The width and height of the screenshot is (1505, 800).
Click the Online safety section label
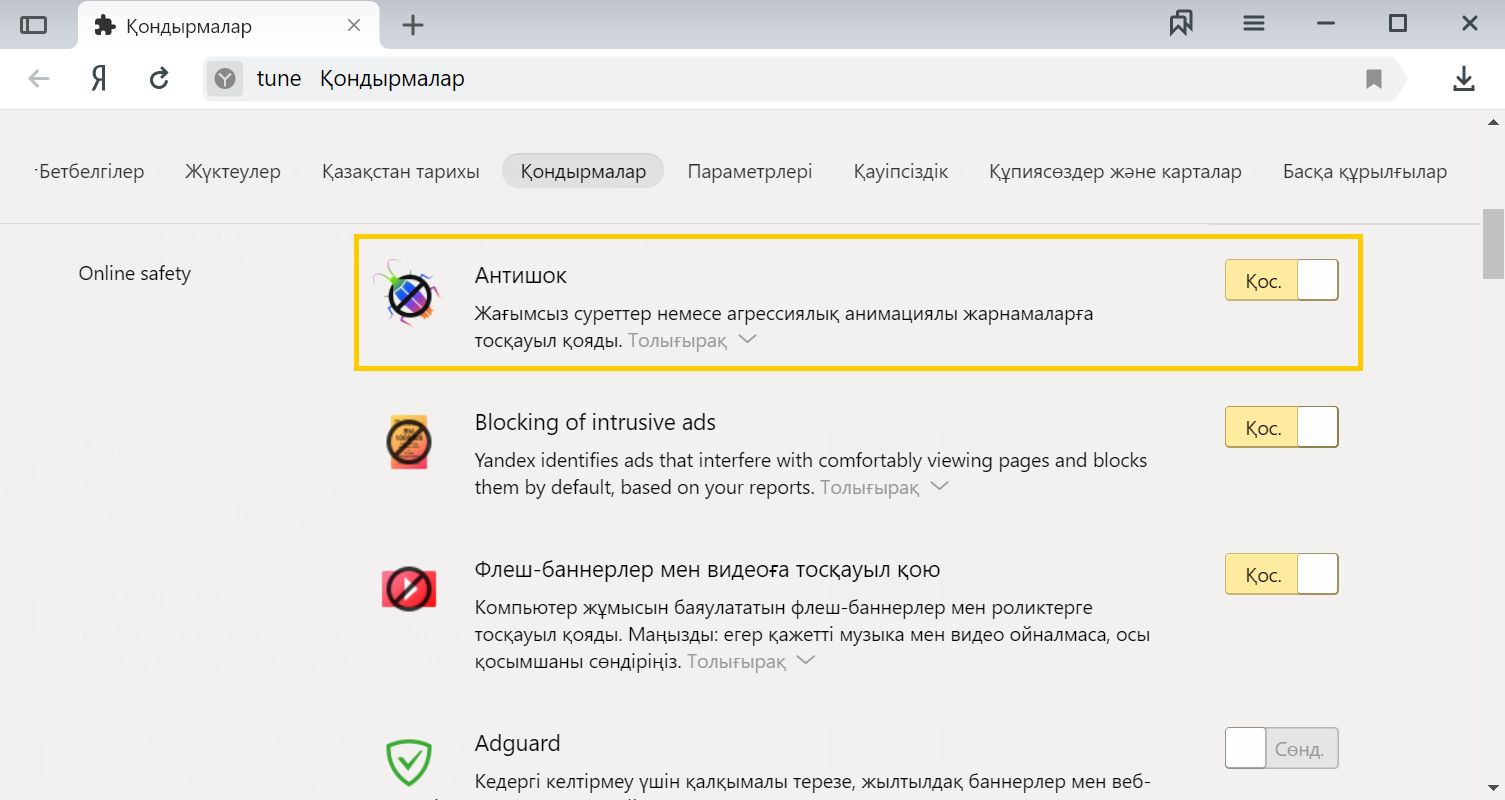[x=135, y=273]
